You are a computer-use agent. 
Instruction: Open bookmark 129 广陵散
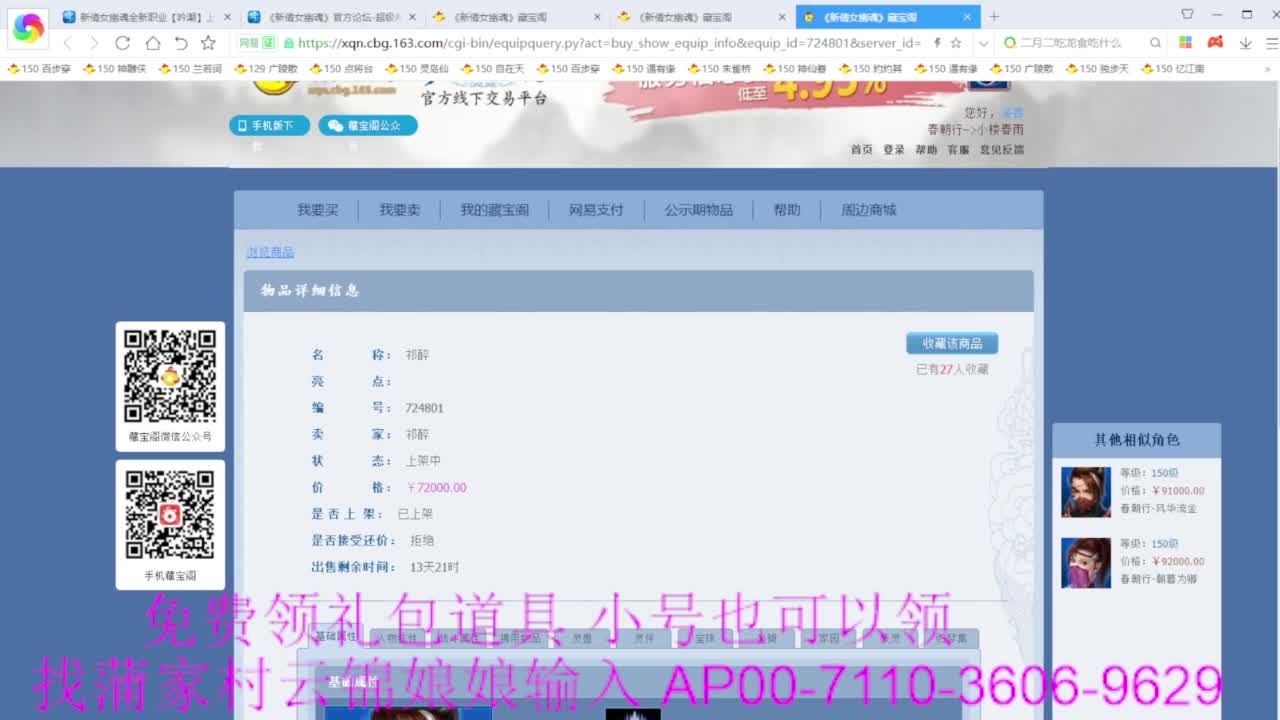coord(265,69)
